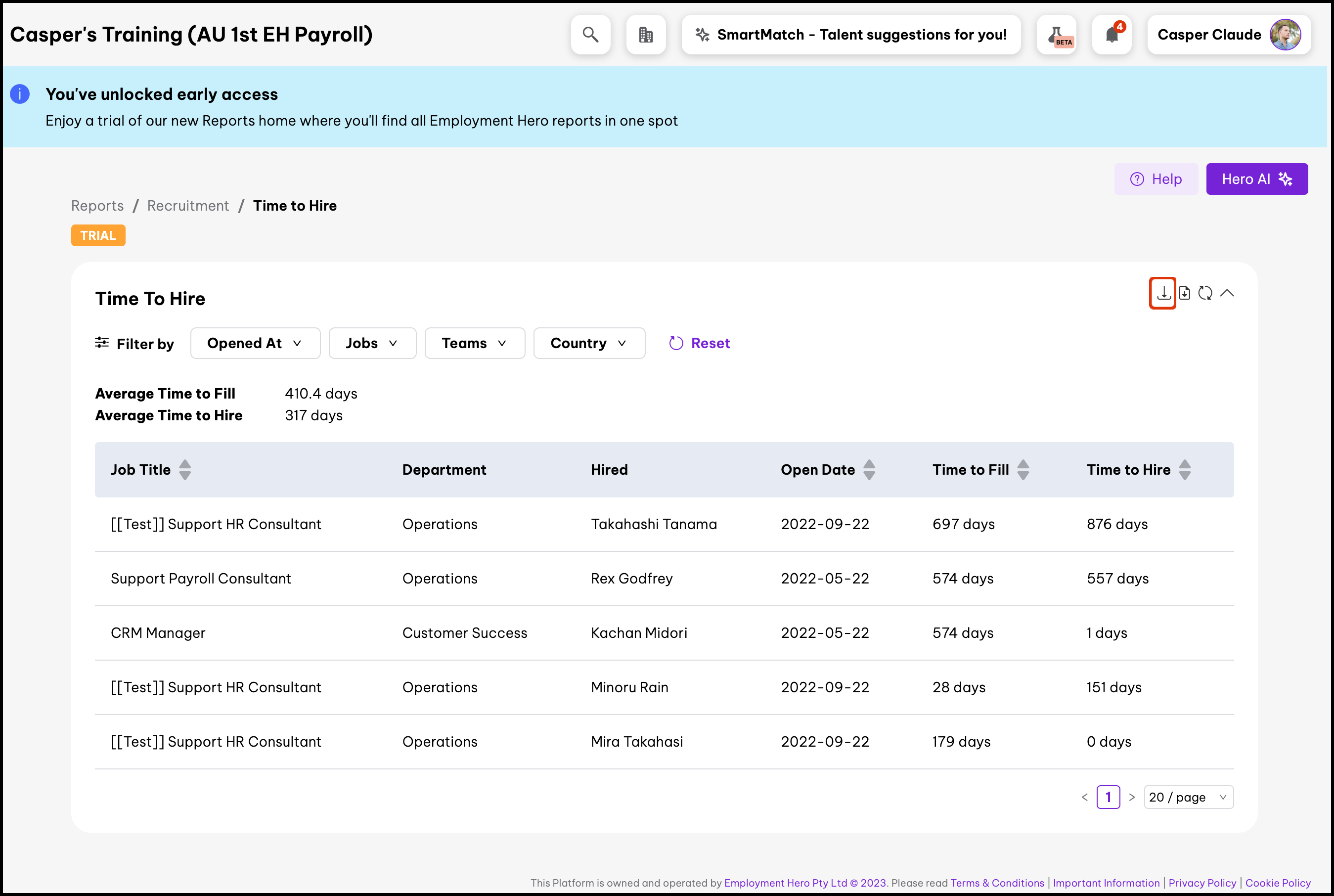Go to the Recruitment breadcrumb
Image resolution: width=1334 pixels, height=896 pixels.
point(187,206)
